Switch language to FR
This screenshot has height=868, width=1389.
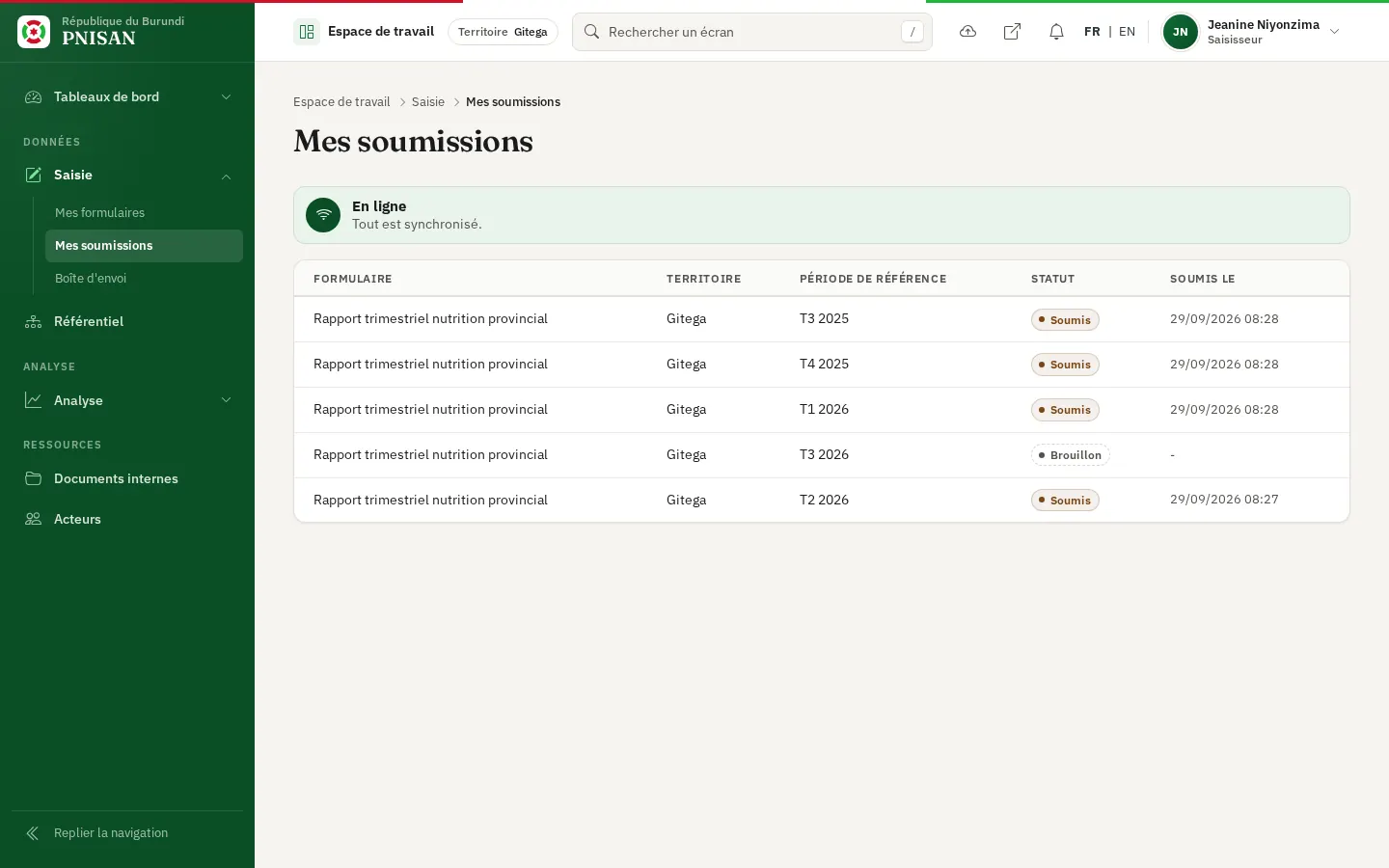coord(1092,32)
